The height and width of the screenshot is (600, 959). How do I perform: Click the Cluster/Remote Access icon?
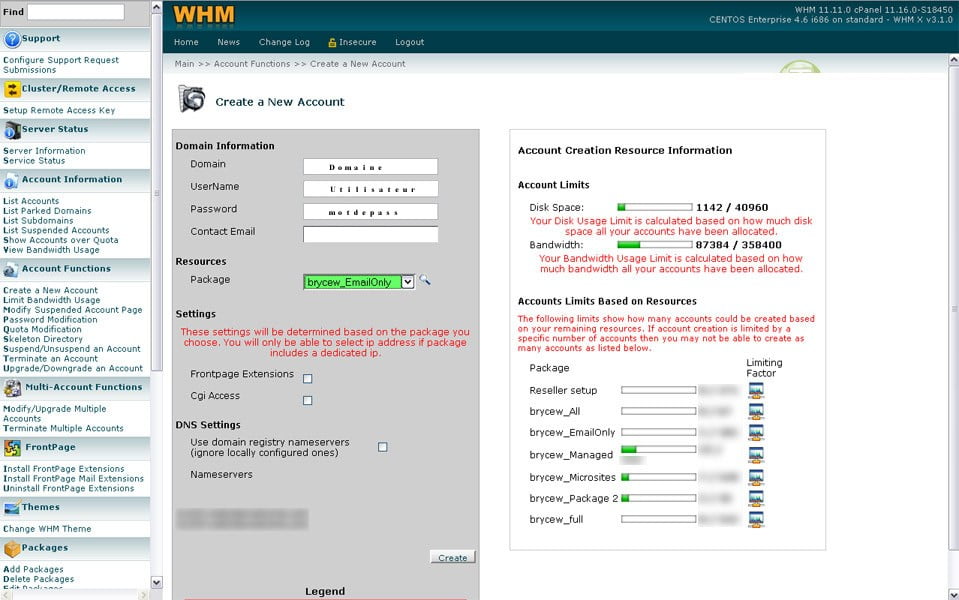point(12,89)
